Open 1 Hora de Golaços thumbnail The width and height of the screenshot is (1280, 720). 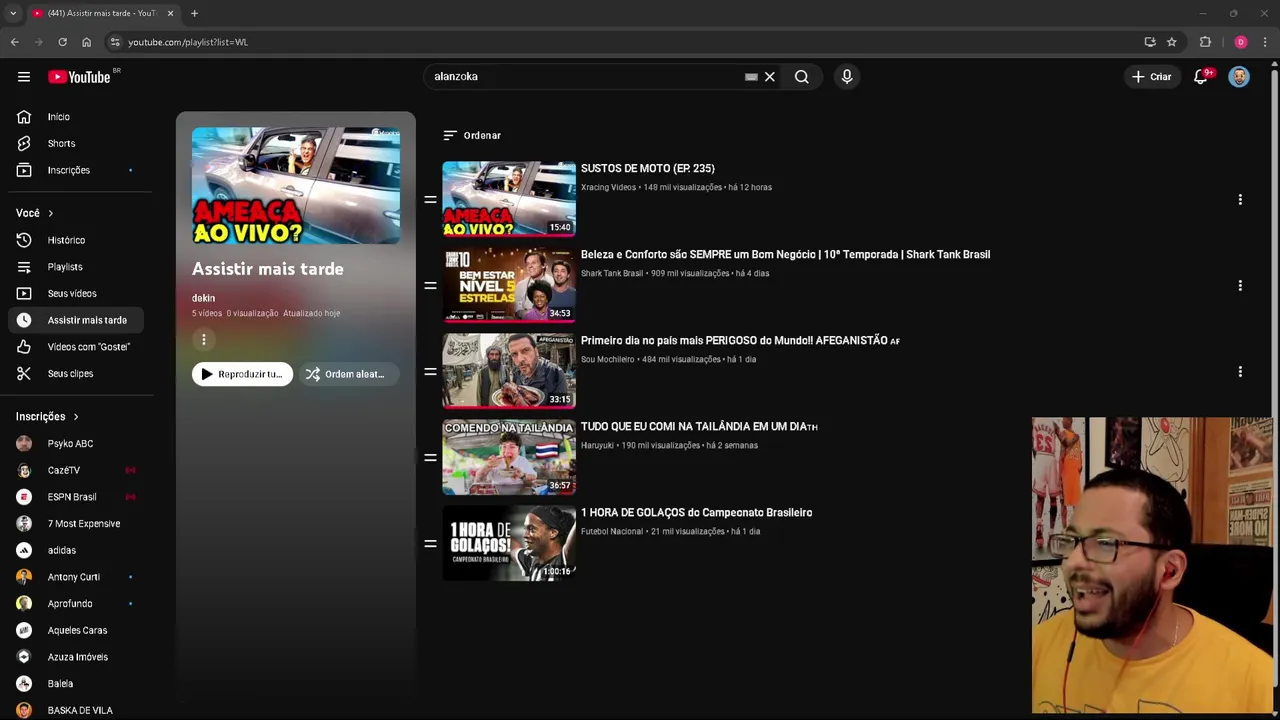pyautogui.click(x=509, y=543)
